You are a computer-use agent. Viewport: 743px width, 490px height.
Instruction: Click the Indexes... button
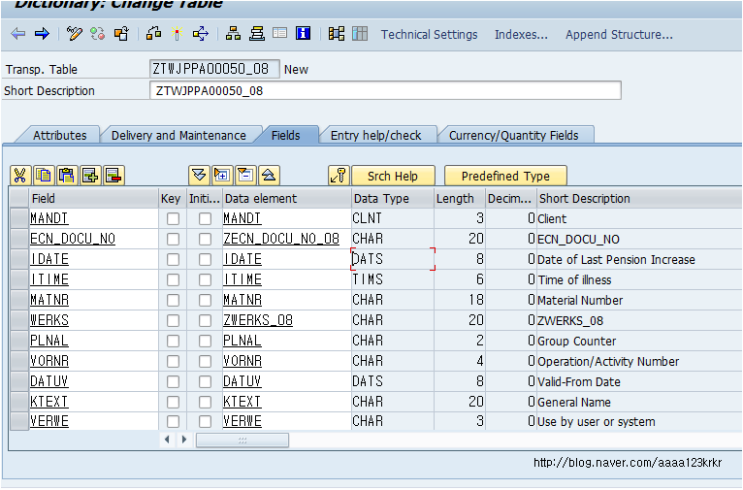pos(521,35)
